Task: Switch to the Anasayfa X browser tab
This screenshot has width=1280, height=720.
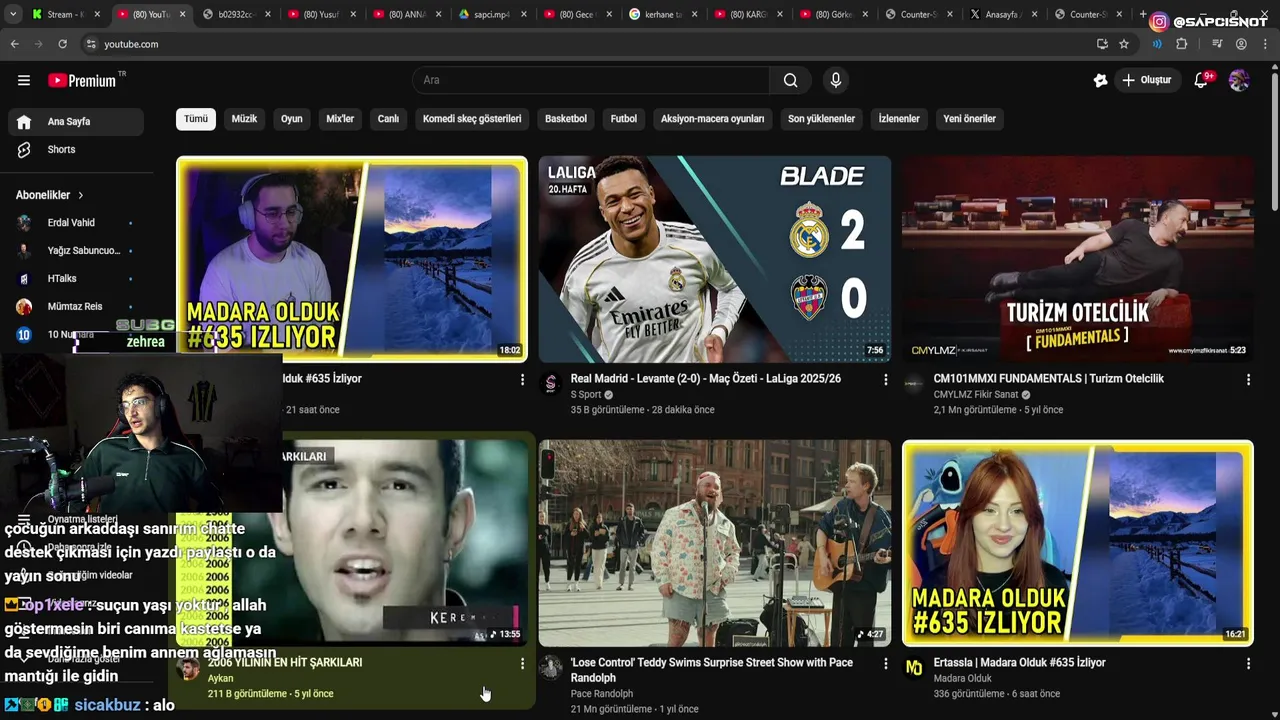Action: (1004, 14)
